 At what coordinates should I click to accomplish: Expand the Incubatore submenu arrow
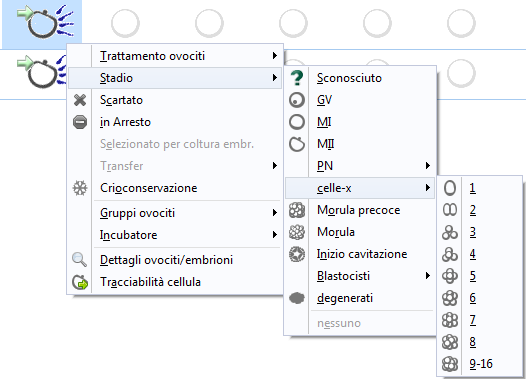pos(275,235)
